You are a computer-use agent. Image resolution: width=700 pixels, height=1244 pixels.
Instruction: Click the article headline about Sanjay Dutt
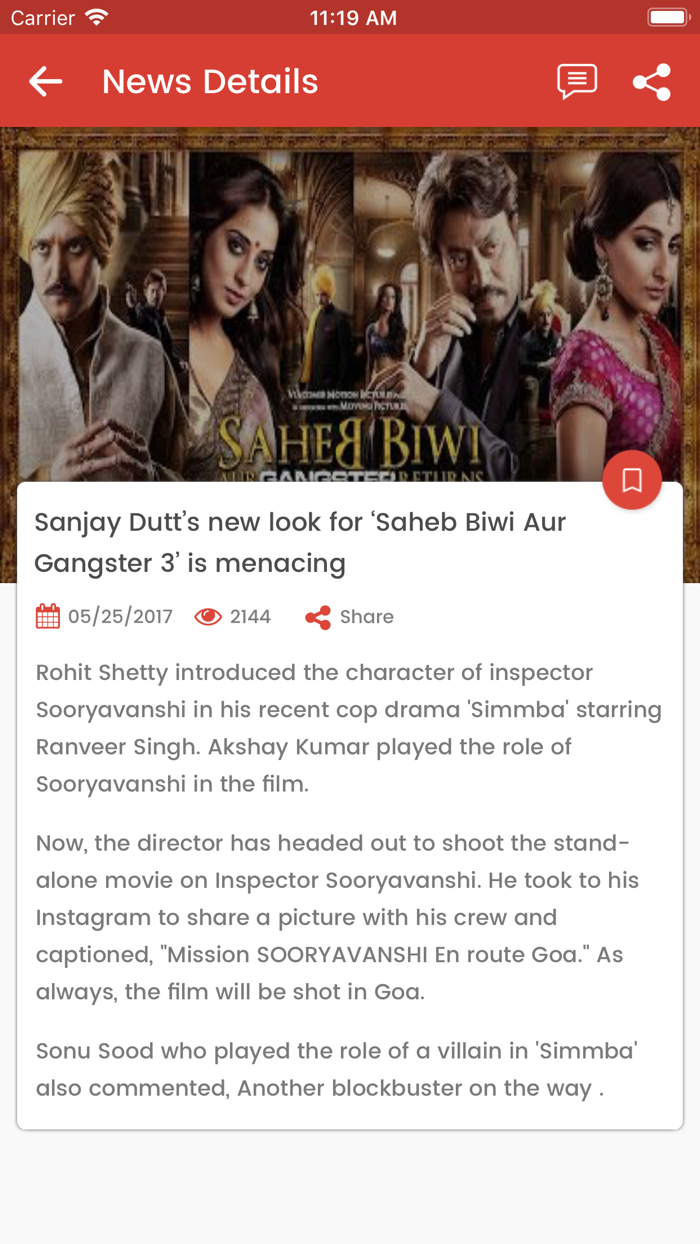(300, 542)
